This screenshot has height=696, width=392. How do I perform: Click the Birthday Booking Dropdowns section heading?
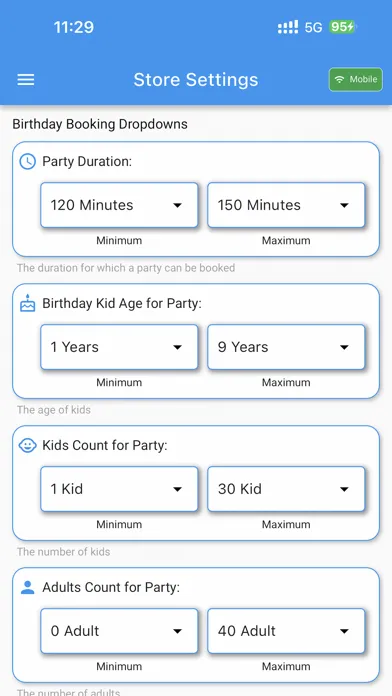click(100, 124)
